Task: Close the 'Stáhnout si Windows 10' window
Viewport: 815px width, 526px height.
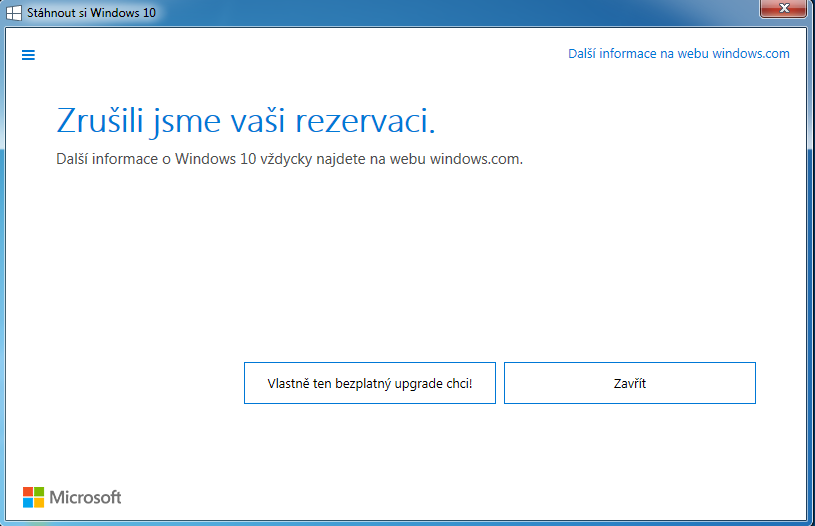Action: tap(784, 8)
